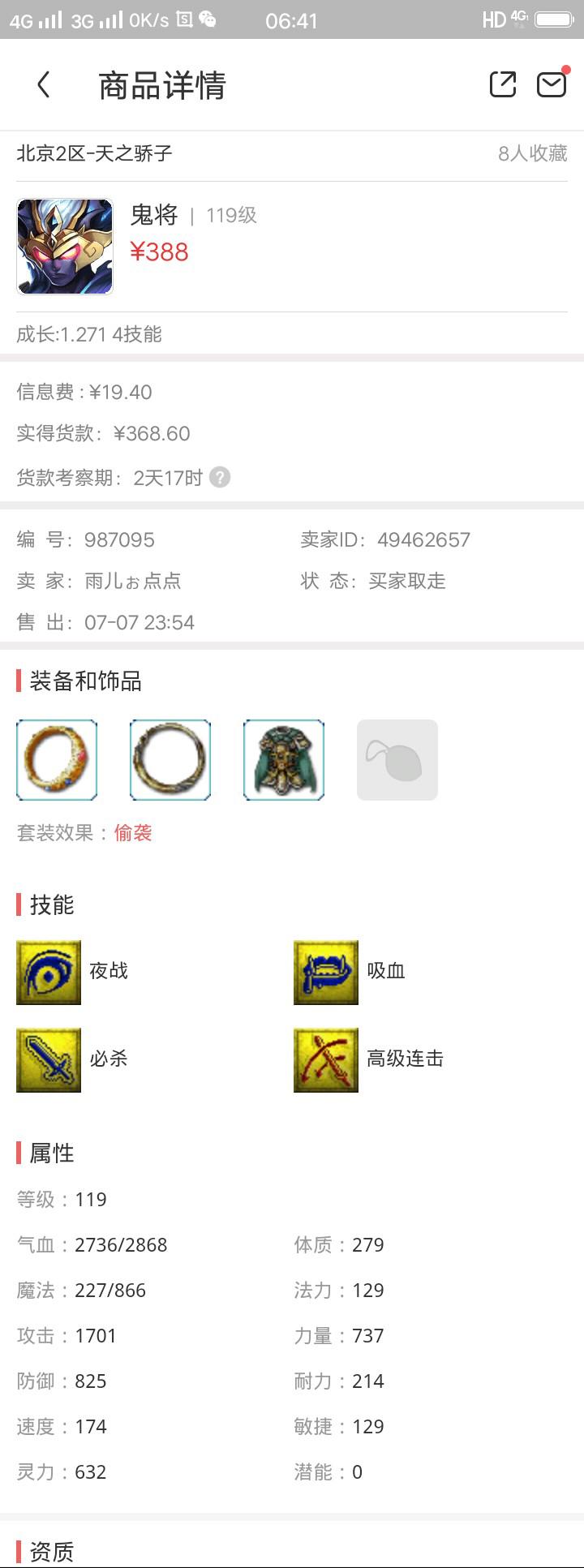Screen dimensions: 584x1568
Task: Tap the 8人收藏 favorites count
Action: coord(532,153)
